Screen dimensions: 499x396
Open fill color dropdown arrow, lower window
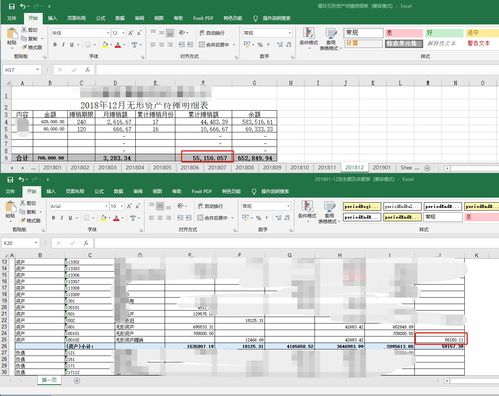(x=109, y=218)
